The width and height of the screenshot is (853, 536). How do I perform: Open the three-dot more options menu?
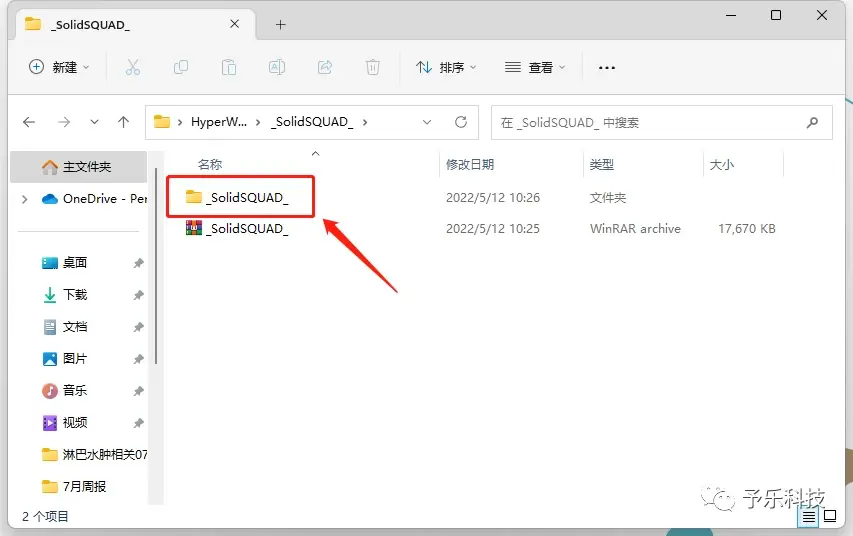tap(607, 67)
